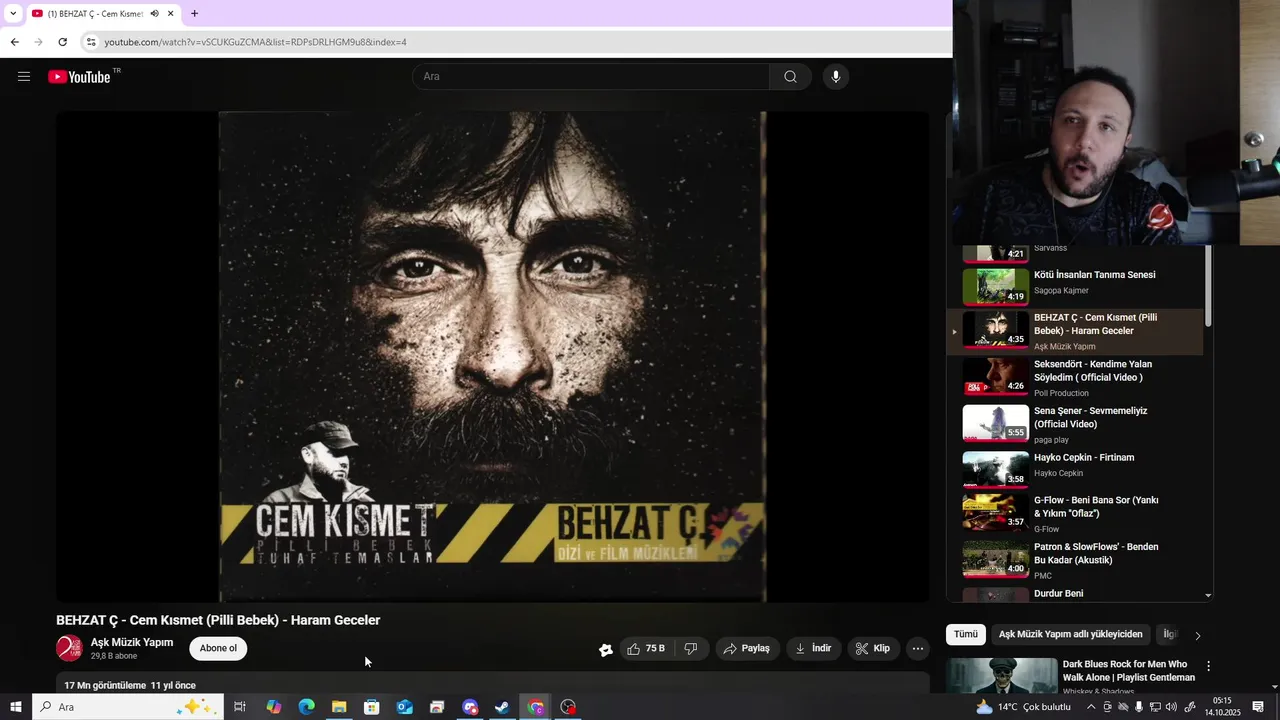The width and height of the screenshot is (1280, 720).
Task: Open the Copilot icon on the taskbar
Action: (274, 707)
